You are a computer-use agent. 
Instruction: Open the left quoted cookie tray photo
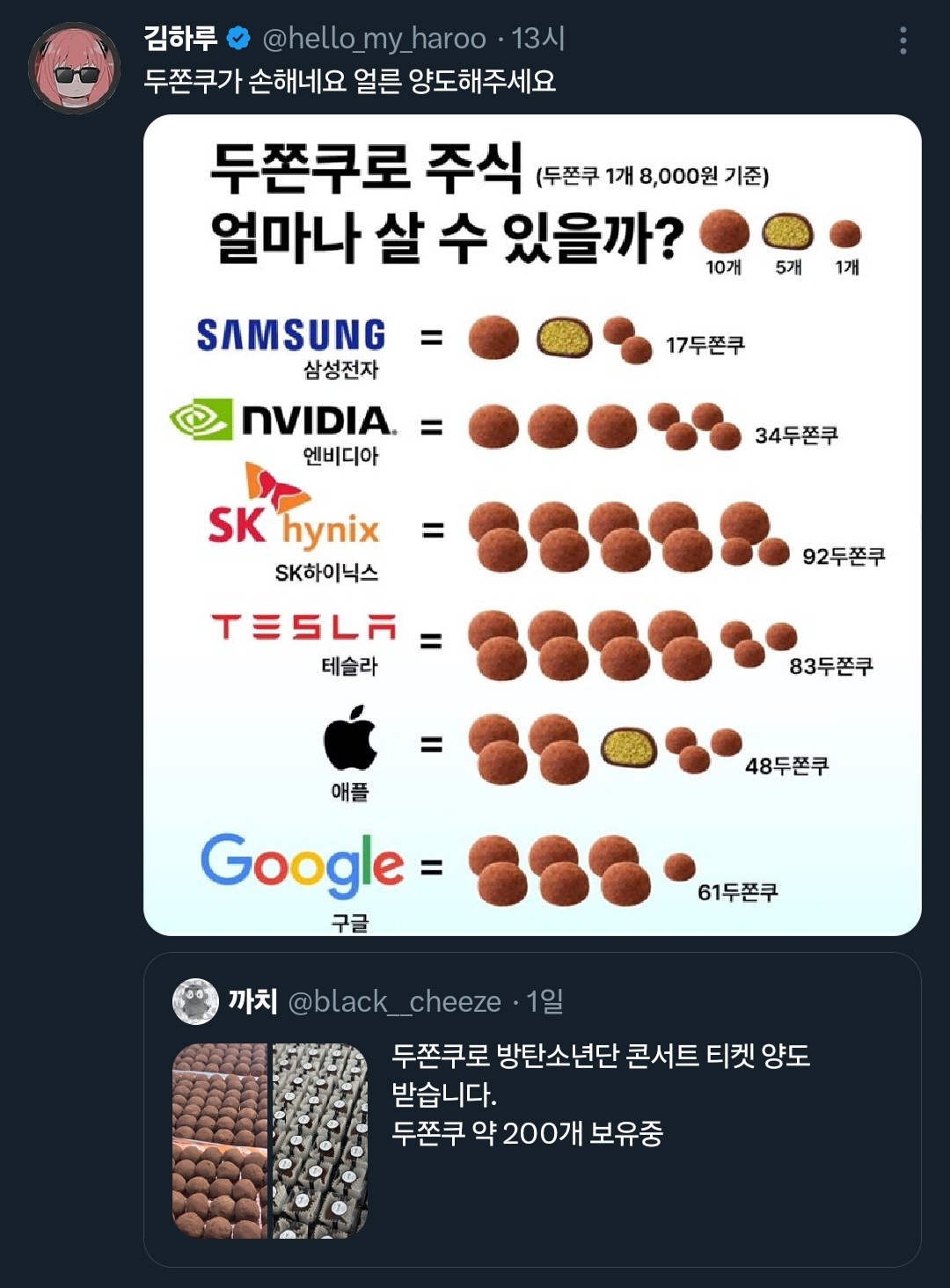220,1141
